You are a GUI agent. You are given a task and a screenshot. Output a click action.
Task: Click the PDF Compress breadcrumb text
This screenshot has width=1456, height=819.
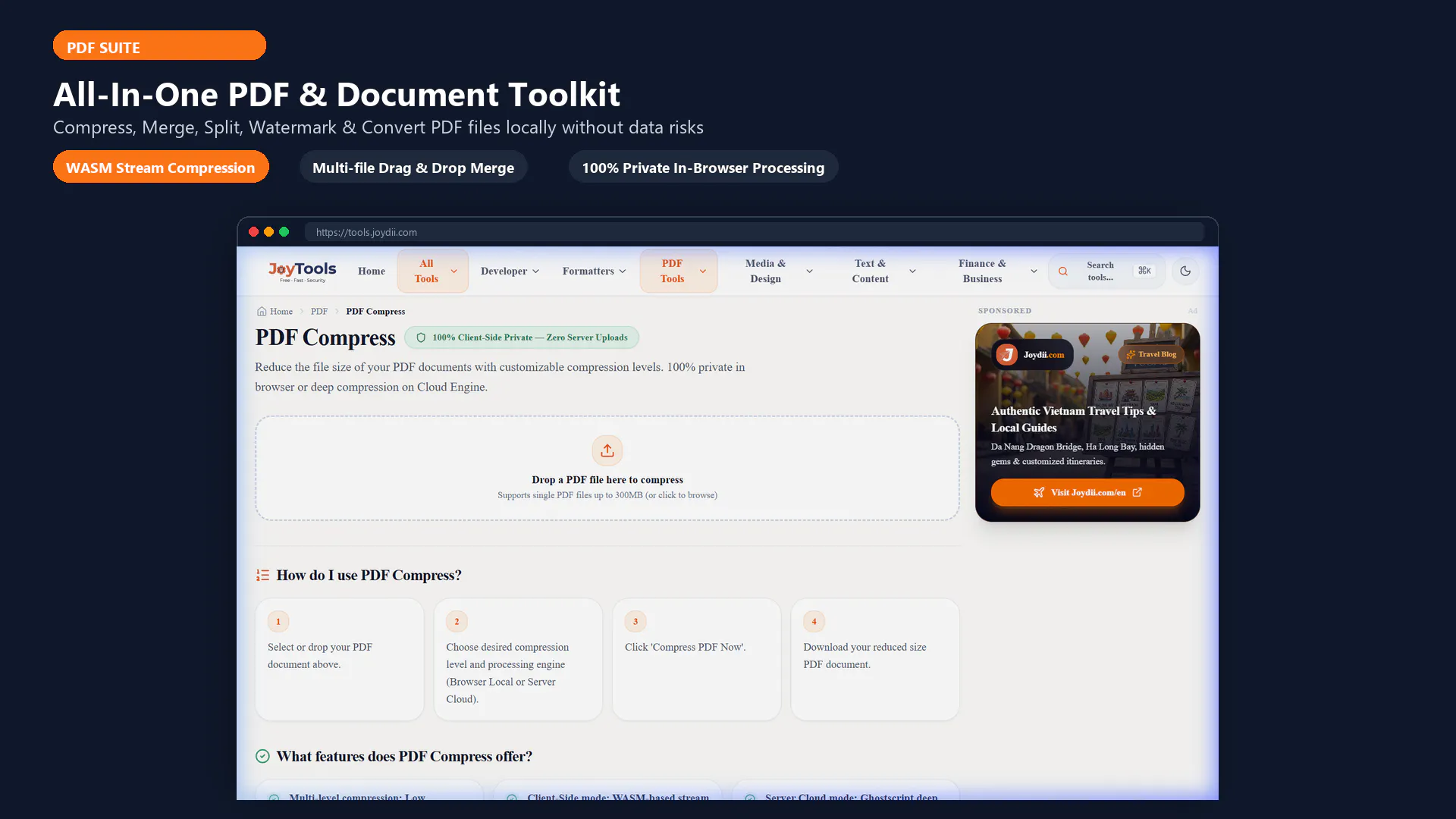point(375,312)
